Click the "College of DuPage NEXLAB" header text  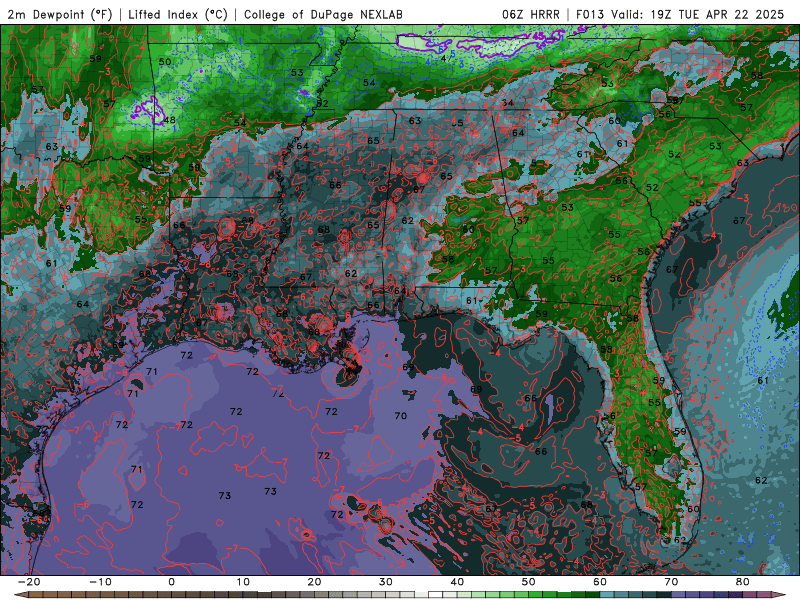(323, 14)
